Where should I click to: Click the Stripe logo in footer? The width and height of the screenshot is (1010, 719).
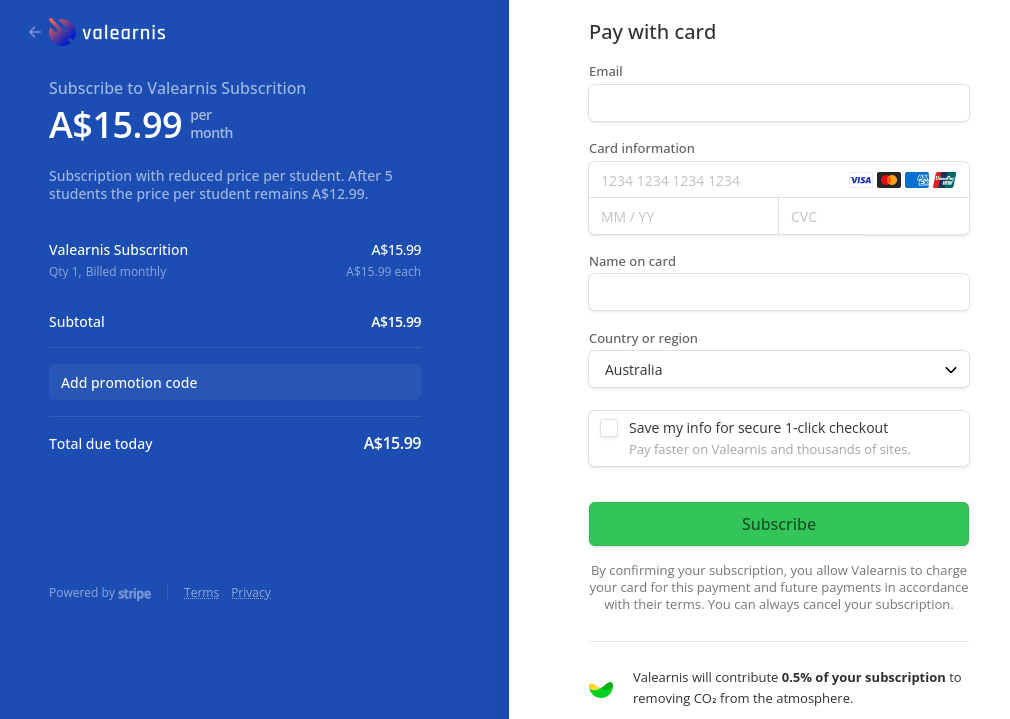pos(134,594)
